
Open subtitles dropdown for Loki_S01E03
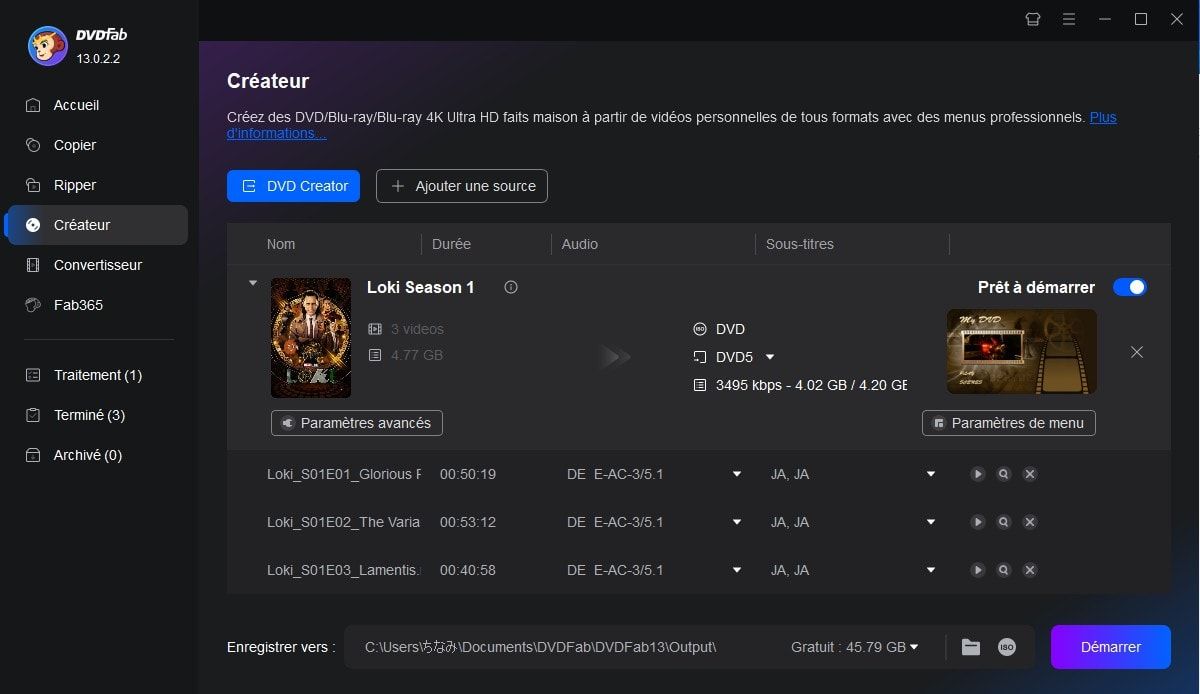click(x=931, y=570)
